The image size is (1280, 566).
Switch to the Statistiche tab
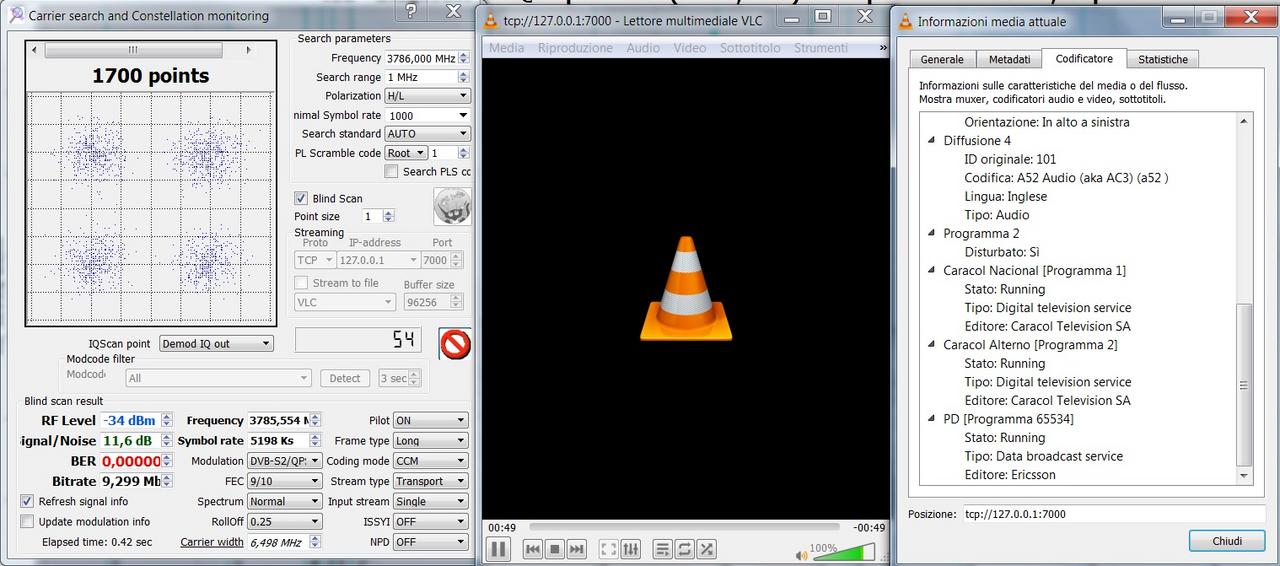1163,60
